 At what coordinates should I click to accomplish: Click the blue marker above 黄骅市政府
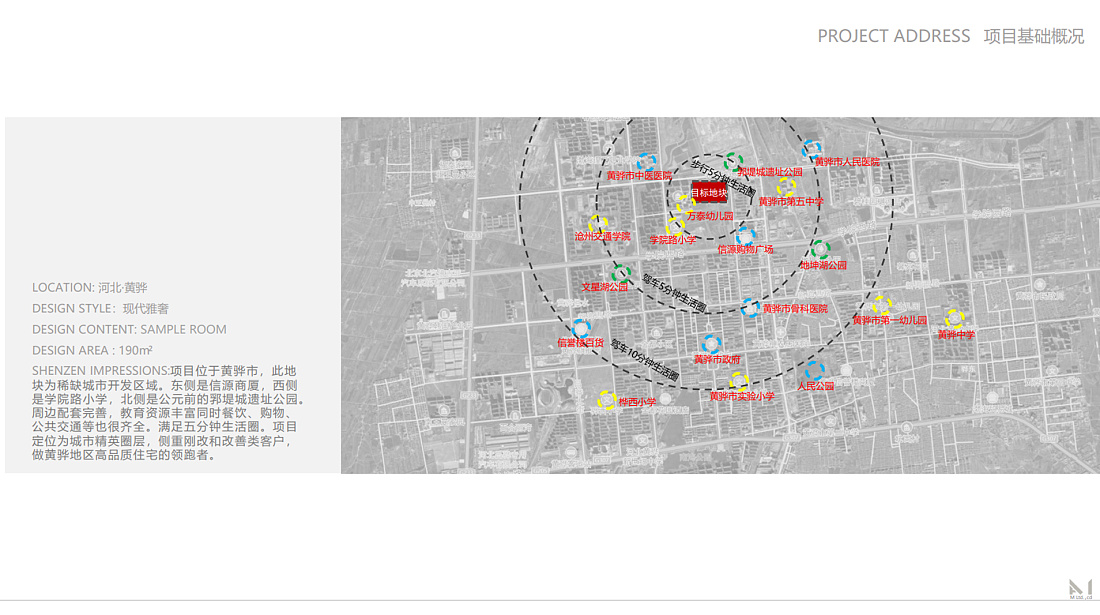tap(711, 345)
